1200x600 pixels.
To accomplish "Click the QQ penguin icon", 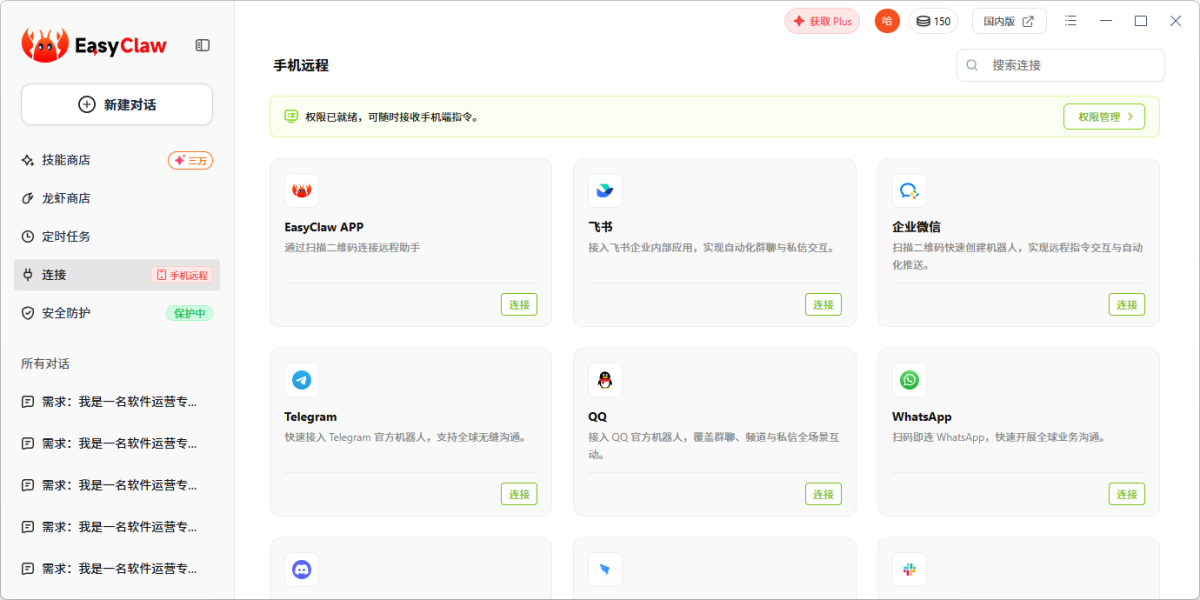I will [605, 380].
